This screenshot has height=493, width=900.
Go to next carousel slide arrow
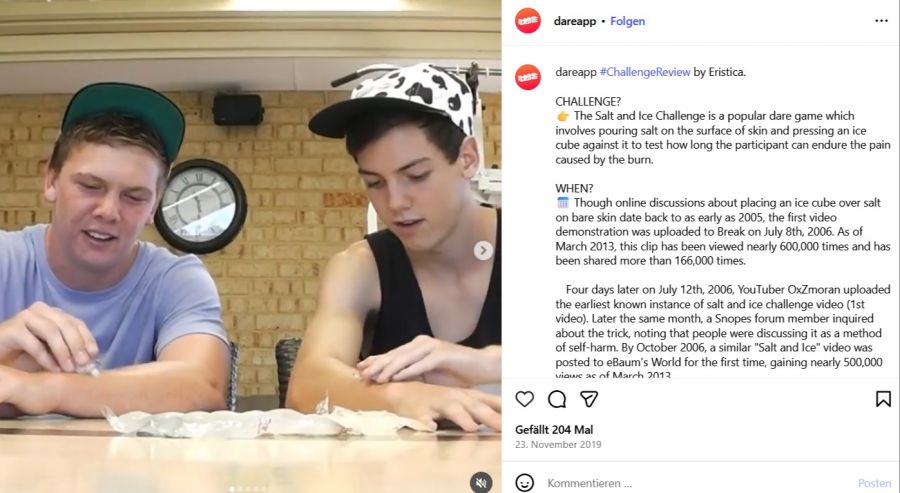[x=483, y=250]
